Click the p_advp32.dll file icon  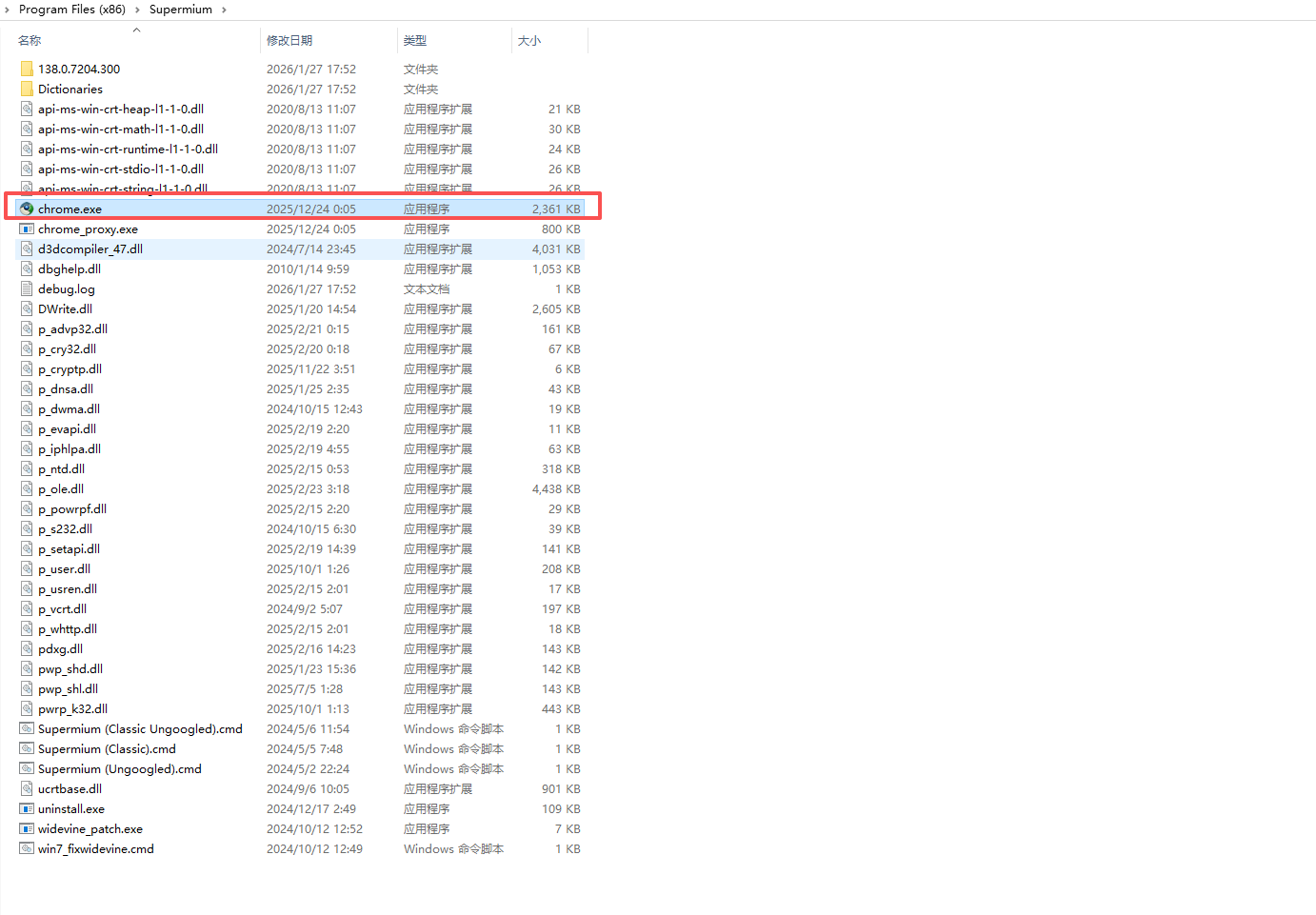click(x=27, y=328)
